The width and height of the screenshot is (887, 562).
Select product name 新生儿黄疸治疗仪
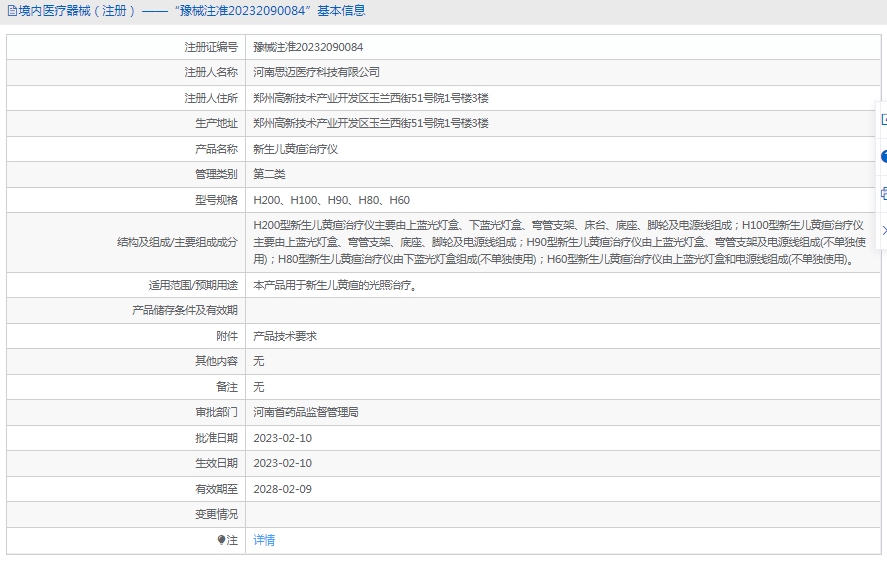point(295,149)
